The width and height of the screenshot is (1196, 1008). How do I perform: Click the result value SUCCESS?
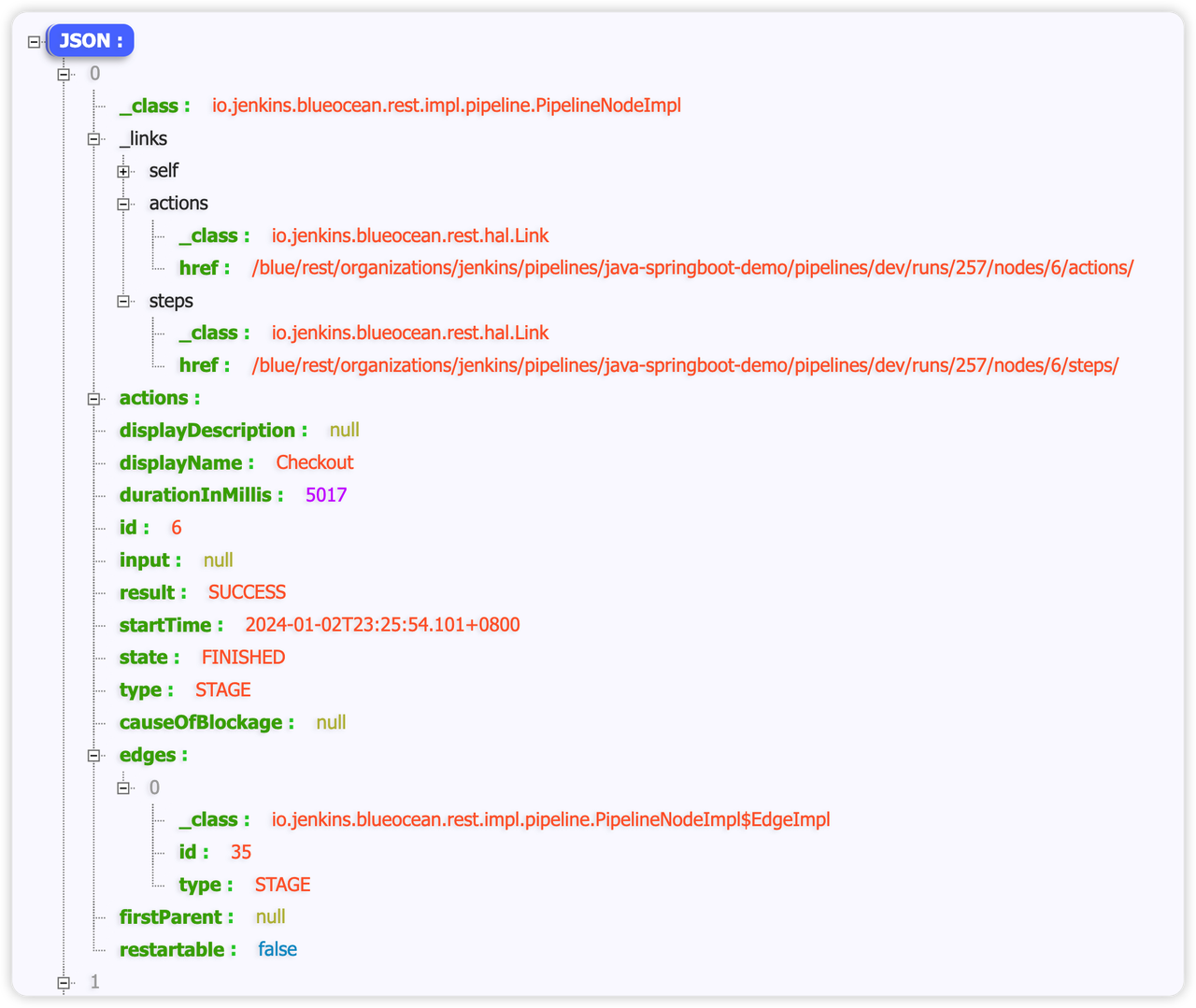tap(247, 592)
